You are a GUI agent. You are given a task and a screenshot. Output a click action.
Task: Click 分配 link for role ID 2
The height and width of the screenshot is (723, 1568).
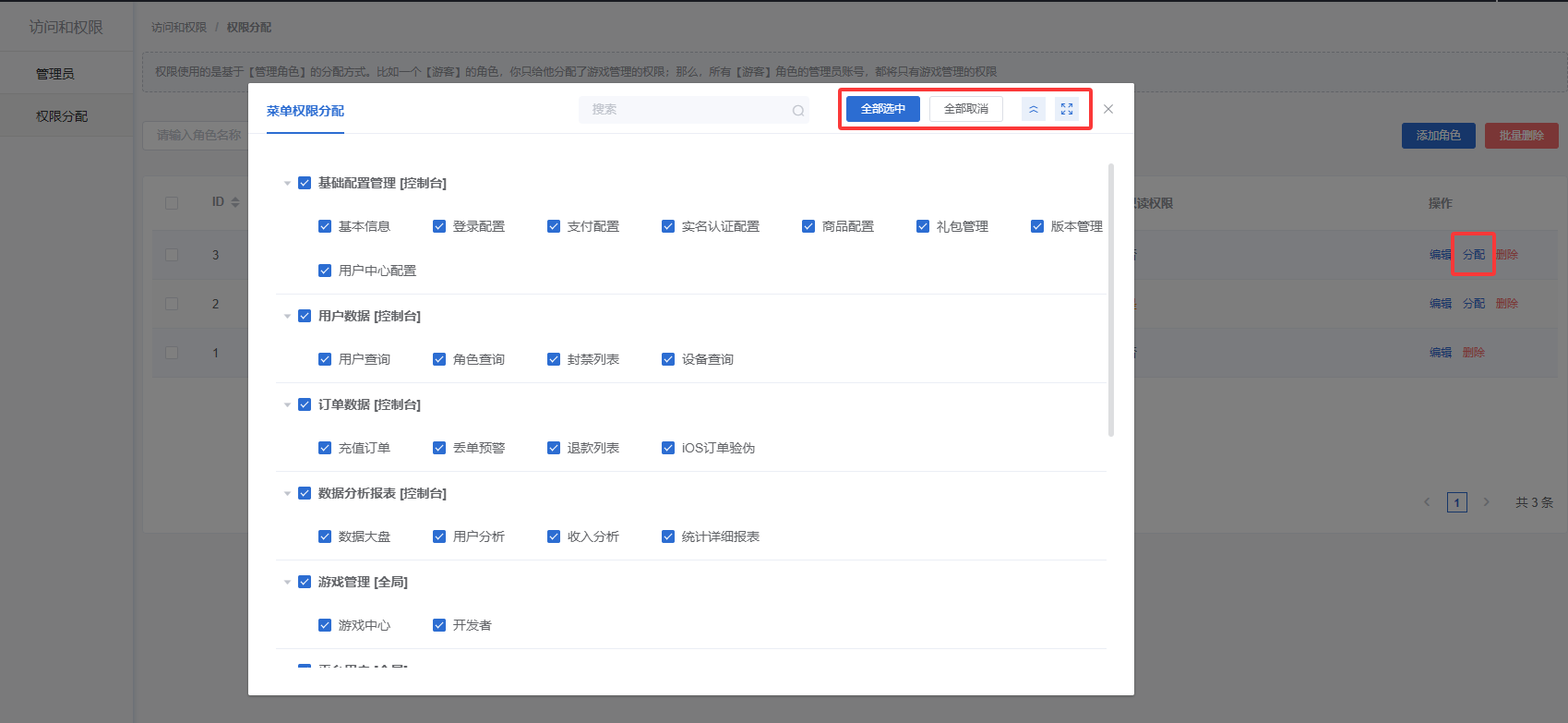pos(1474,304)
